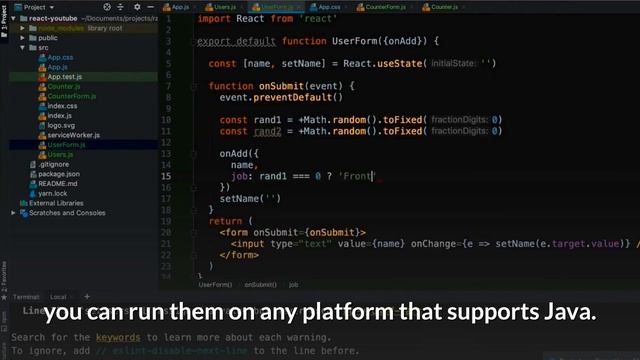Click the Local terminal session tab
This screenshot has width=640, height=360.
click(x=58, y=297)
